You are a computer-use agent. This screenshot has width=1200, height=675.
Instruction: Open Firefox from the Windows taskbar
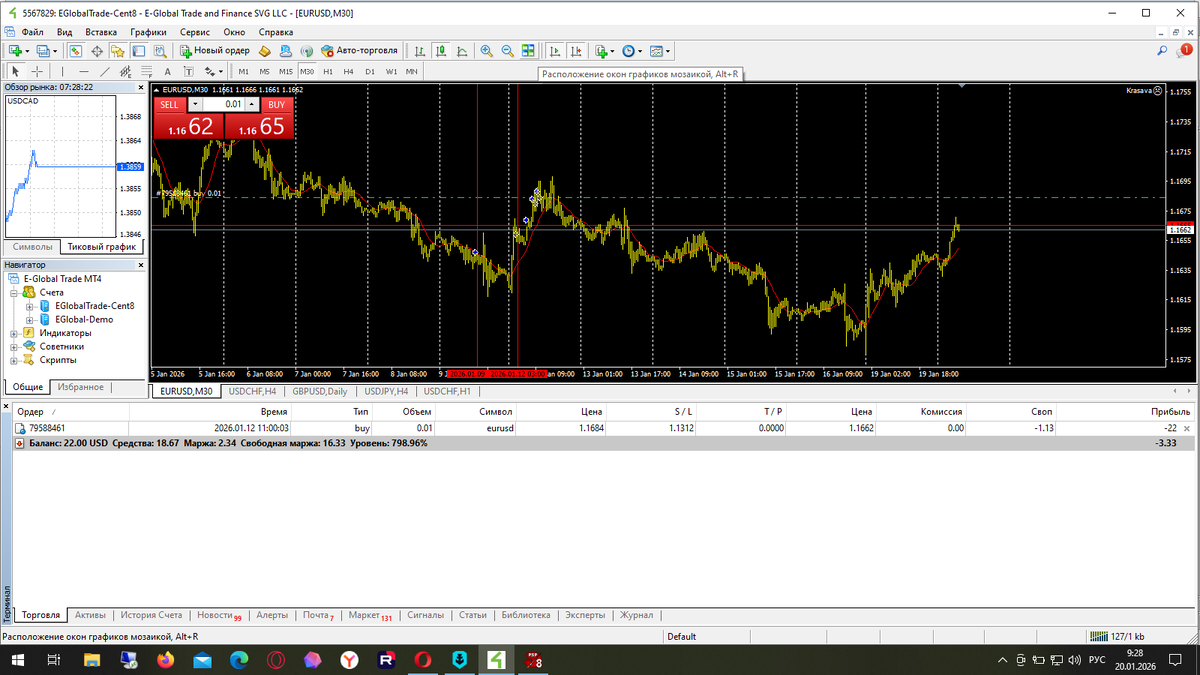(x=165, y=660)
